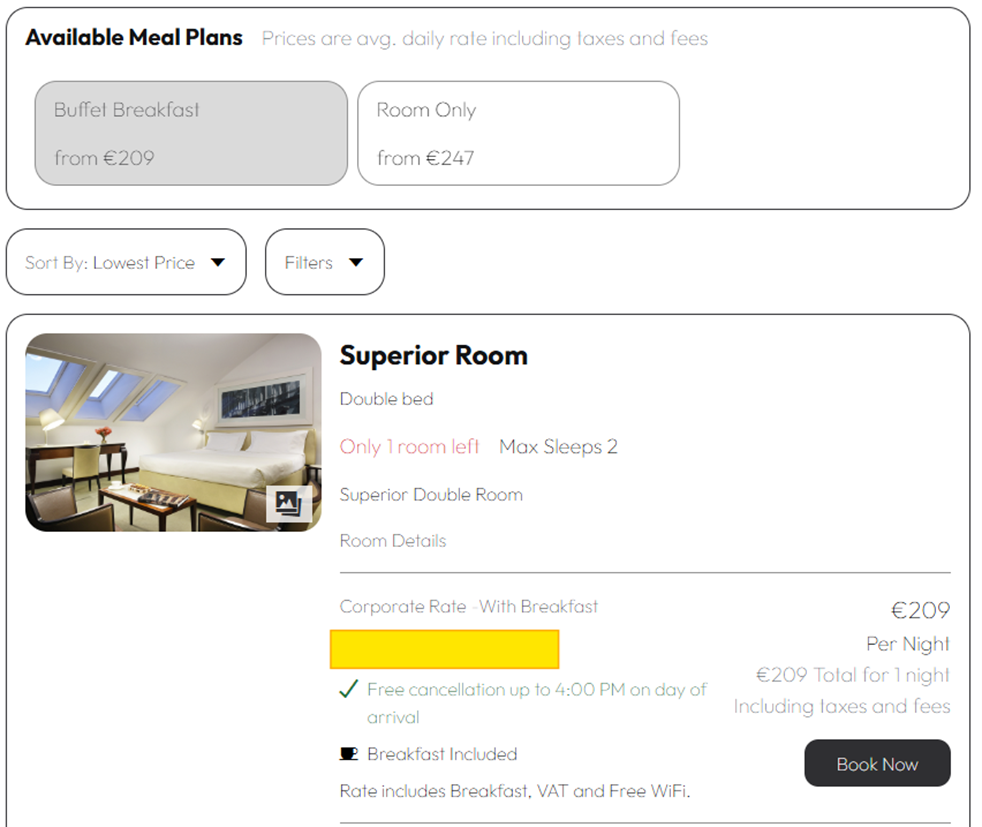Select the Superior Double Room description

click(x=431, y=495)
